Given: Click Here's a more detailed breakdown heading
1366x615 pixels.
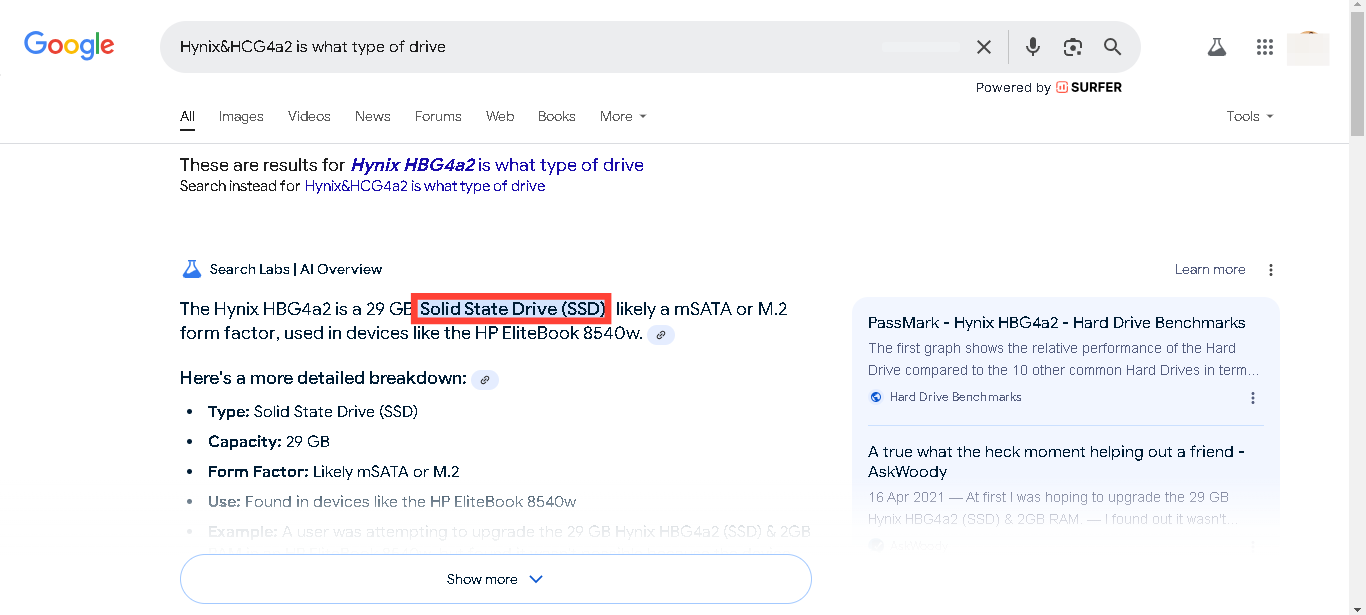Looking at the screenshot, I should (323, 379).
